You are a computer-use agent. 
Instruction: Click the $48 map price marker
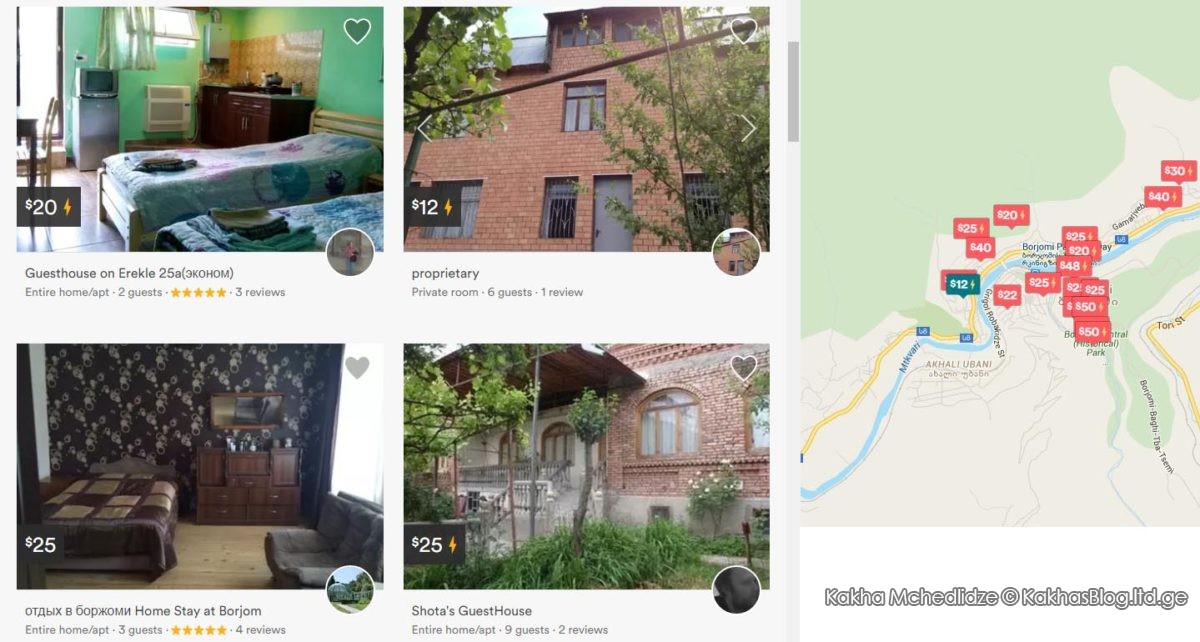[1074, 266]
